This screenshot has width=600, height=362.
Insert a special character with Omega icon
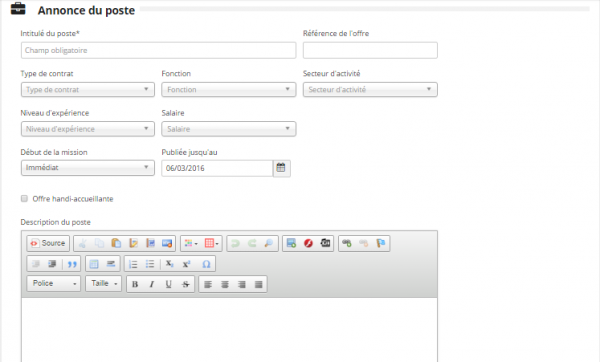coord(206,264)
